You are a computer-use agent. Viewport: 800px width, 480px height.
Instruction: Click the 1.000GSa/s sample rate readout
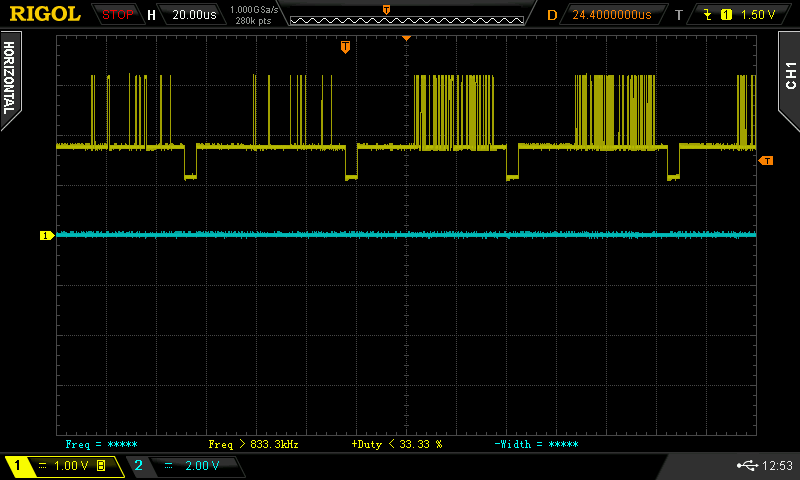coord(254,10)
